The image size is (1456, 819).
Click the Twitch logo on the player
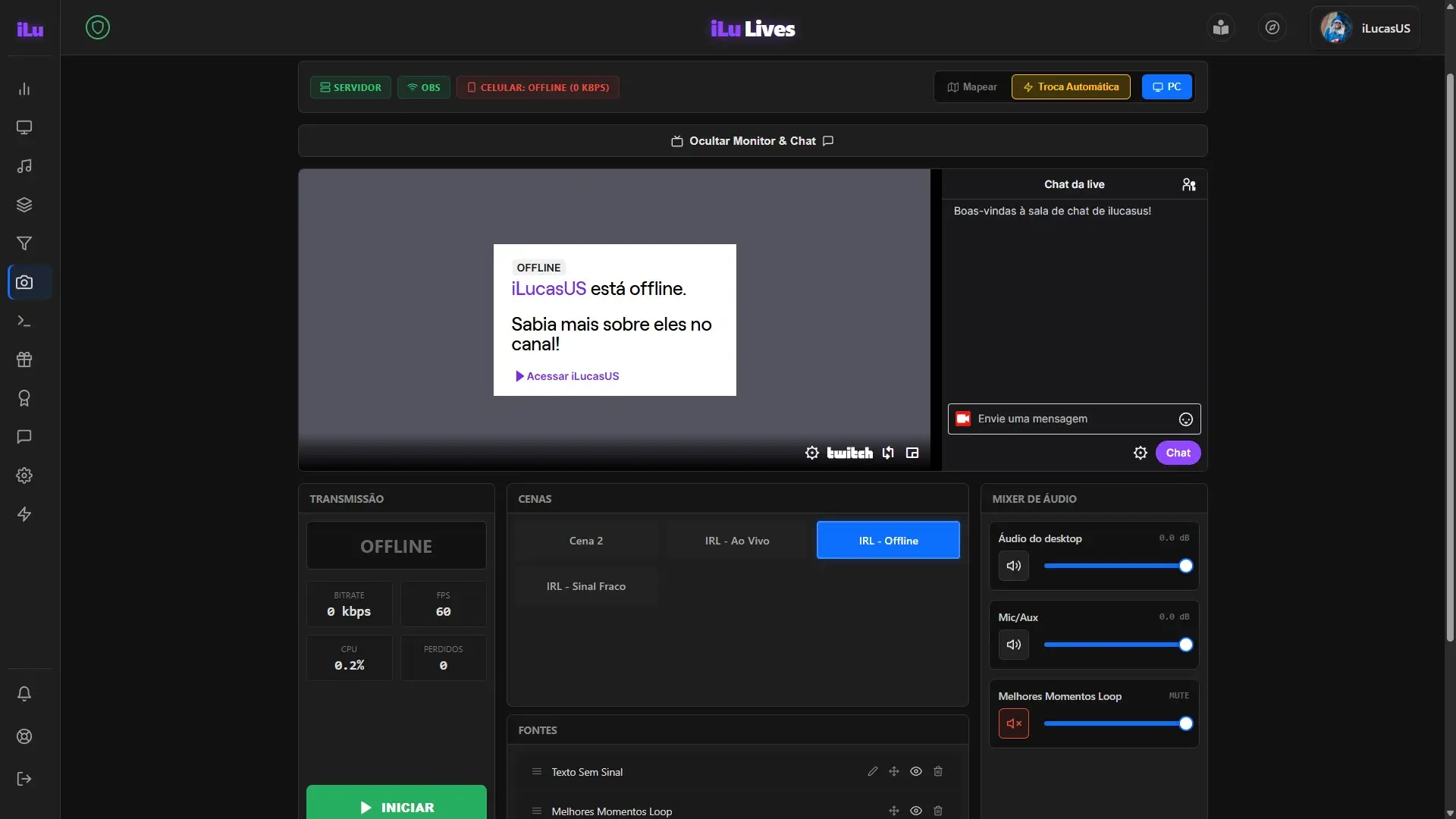tap(849, 453)
